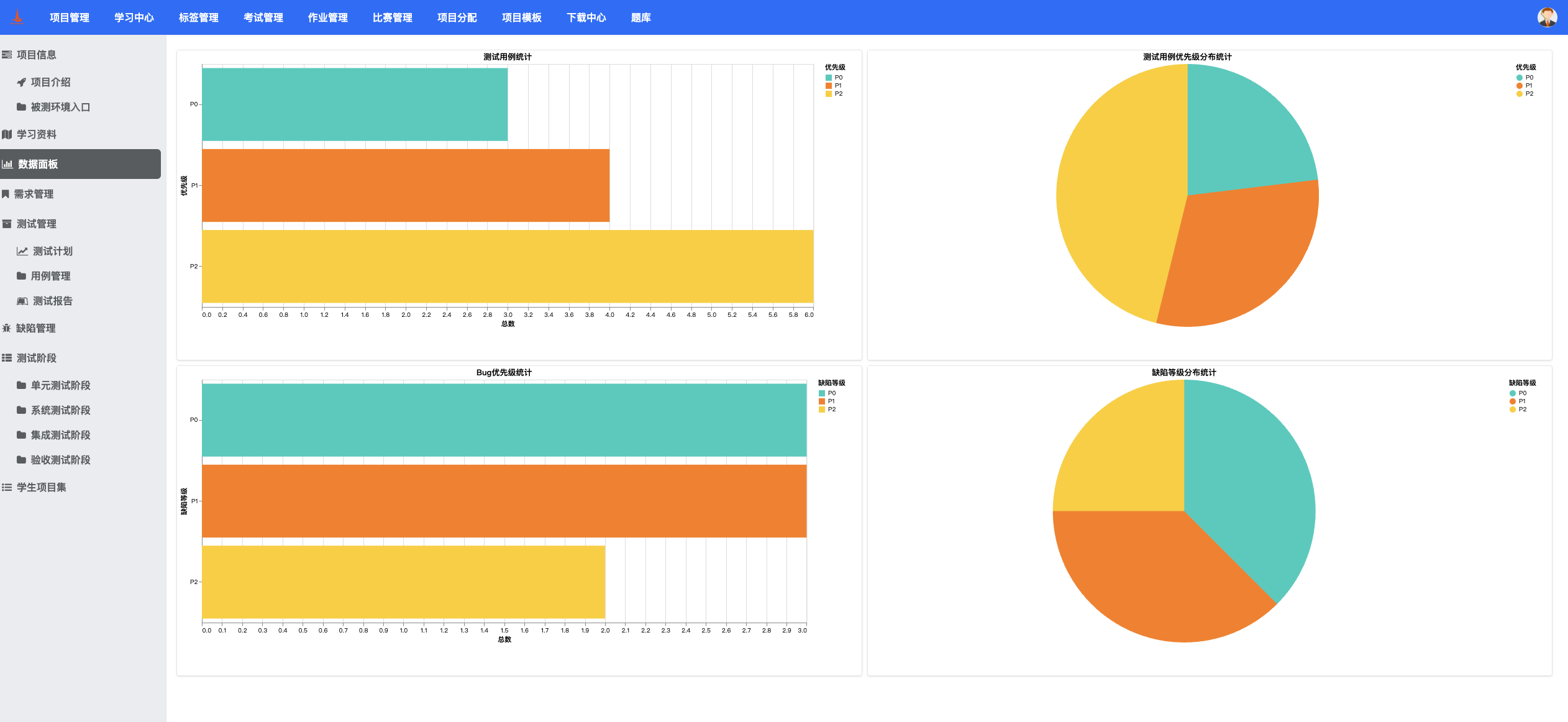Select 系统测试阶段 in the sidebar
The image size is (1568, 722).
[60, 410]
